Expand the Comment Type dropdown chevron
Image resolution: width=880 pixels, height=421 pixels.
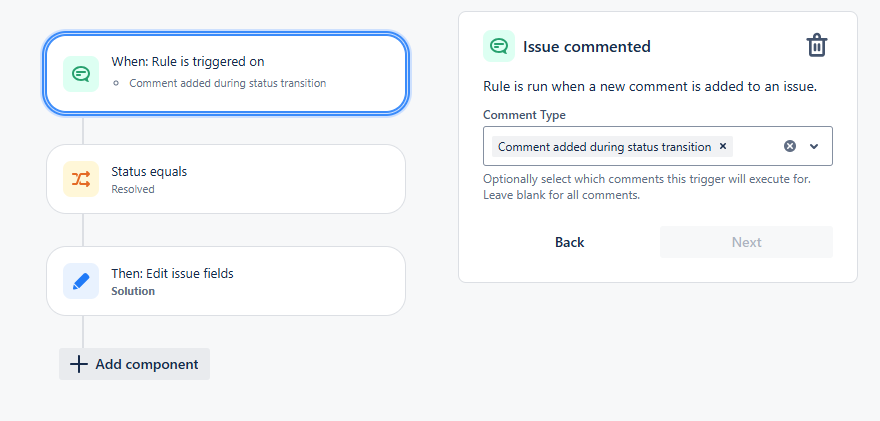pyautogui.click(x=814, y=147)
